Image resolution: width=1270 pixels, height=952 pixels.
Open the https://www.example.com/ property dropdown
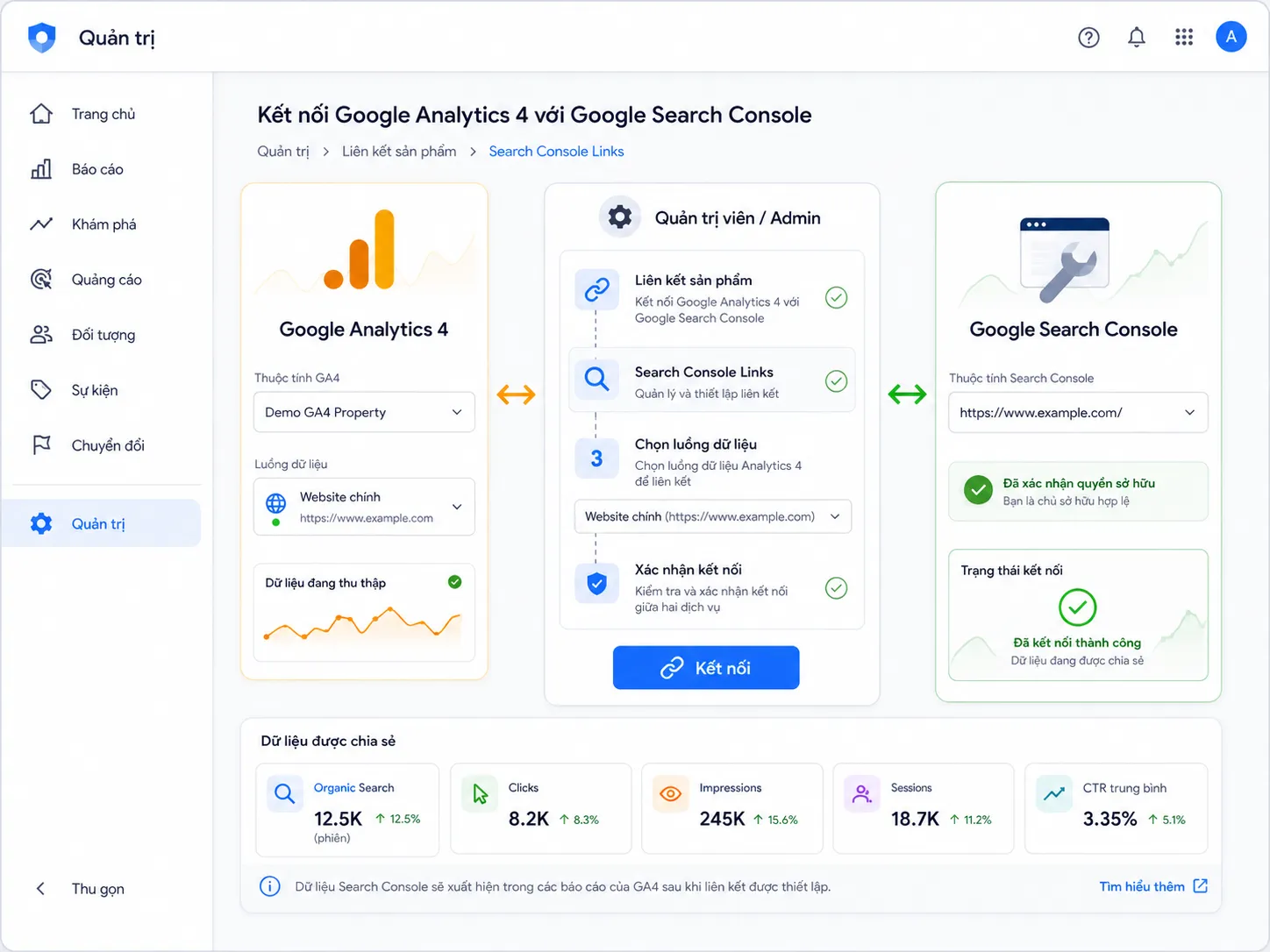1078,412
